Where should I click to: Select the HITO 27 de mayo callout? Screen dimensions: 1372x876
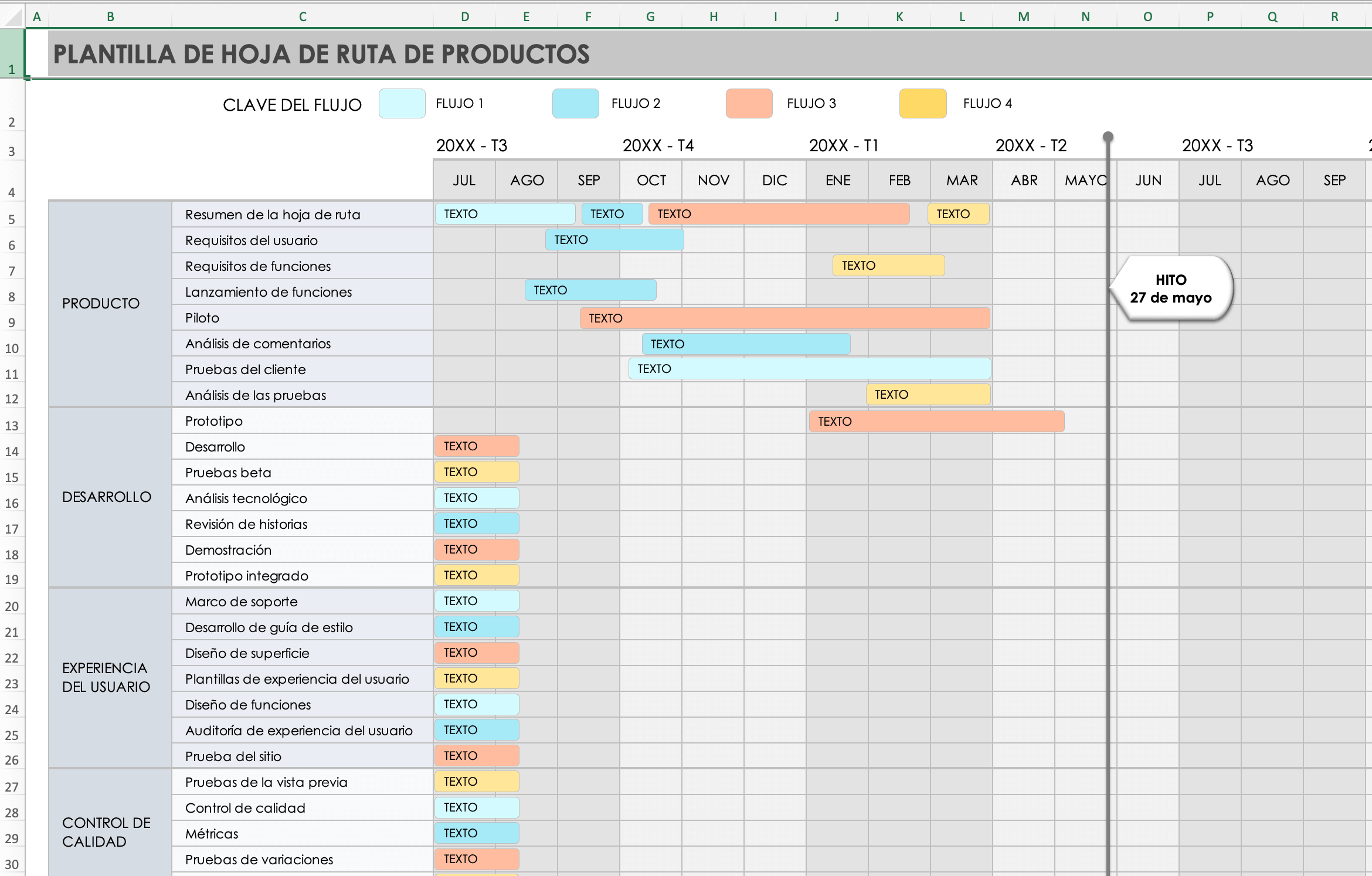point(1171,288)
